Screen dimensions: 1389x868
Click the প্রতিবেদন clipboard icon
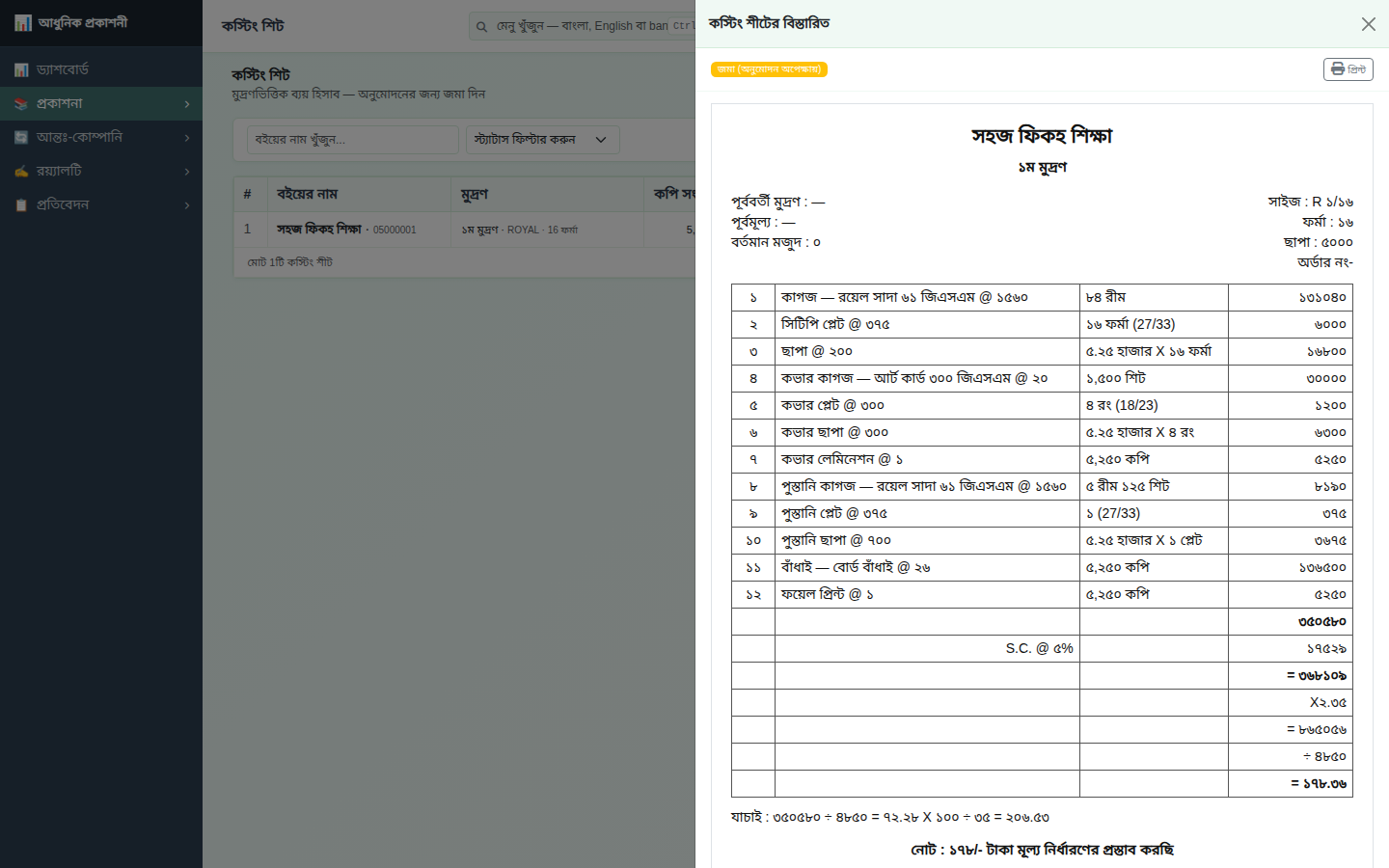[21, 204]
